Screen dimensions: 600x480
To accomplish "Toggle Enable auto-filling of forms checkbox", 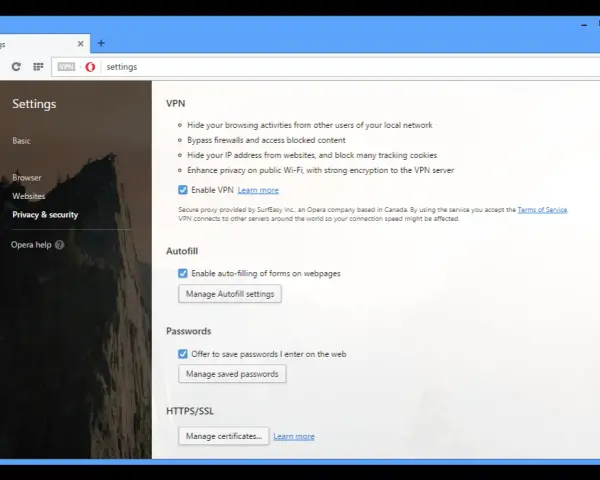I will click(x=183, y=273).
